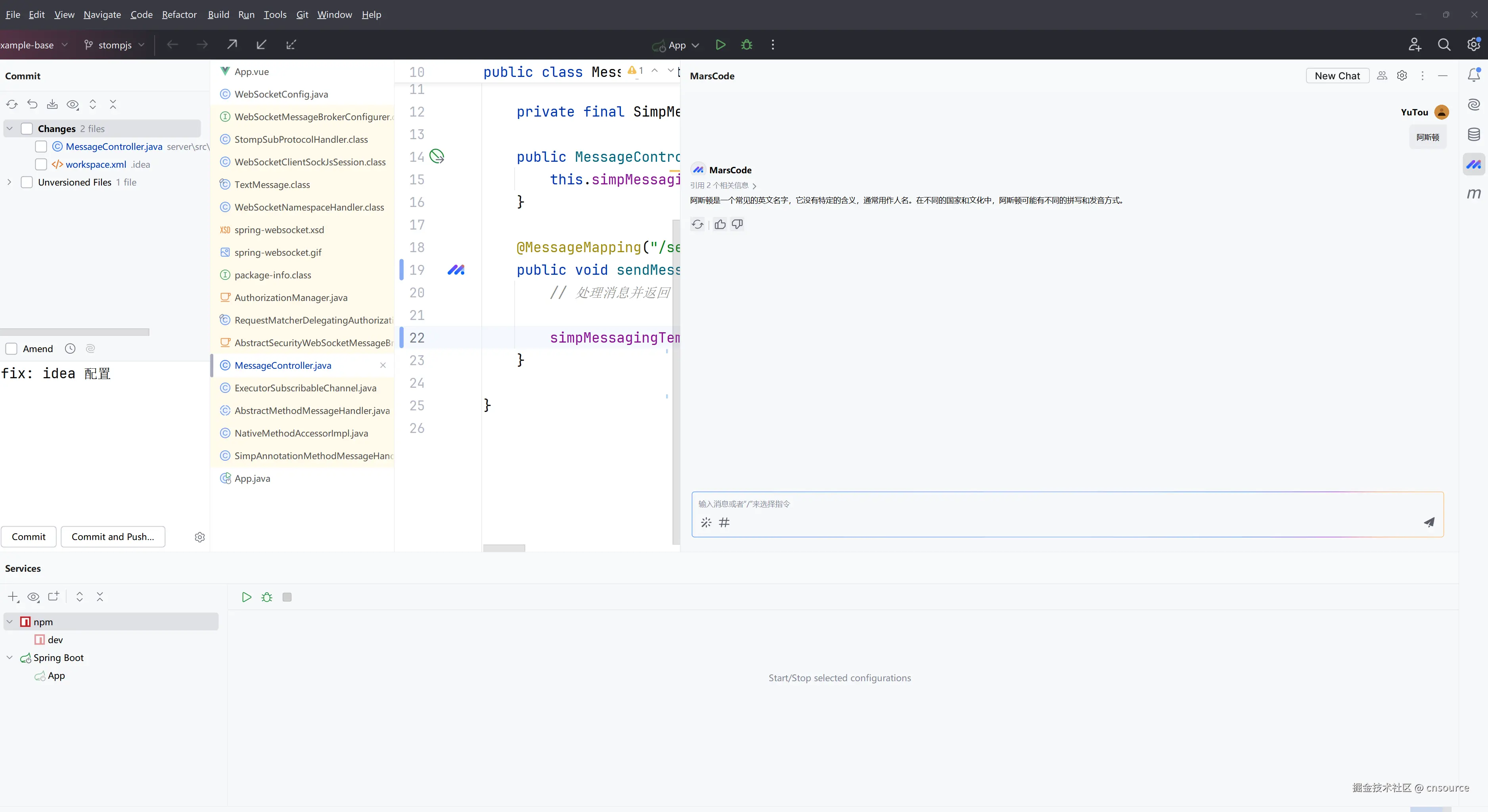Image resolution: width=1488 pixels, height=812 pixels.
Task: Open the Refactor menu
Action: point(179,14)
